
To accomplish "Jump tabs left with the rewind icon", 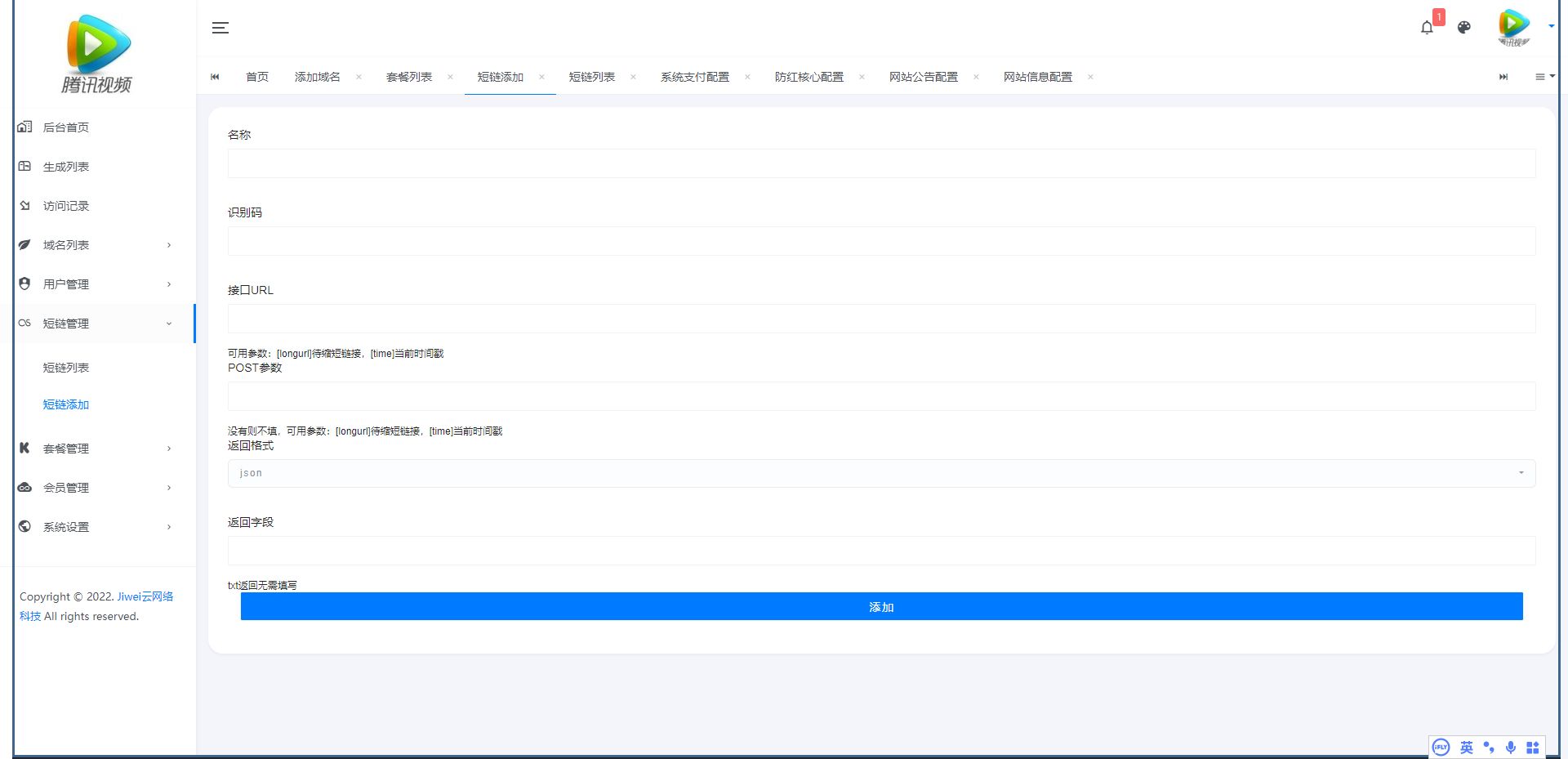I will 215,77.
